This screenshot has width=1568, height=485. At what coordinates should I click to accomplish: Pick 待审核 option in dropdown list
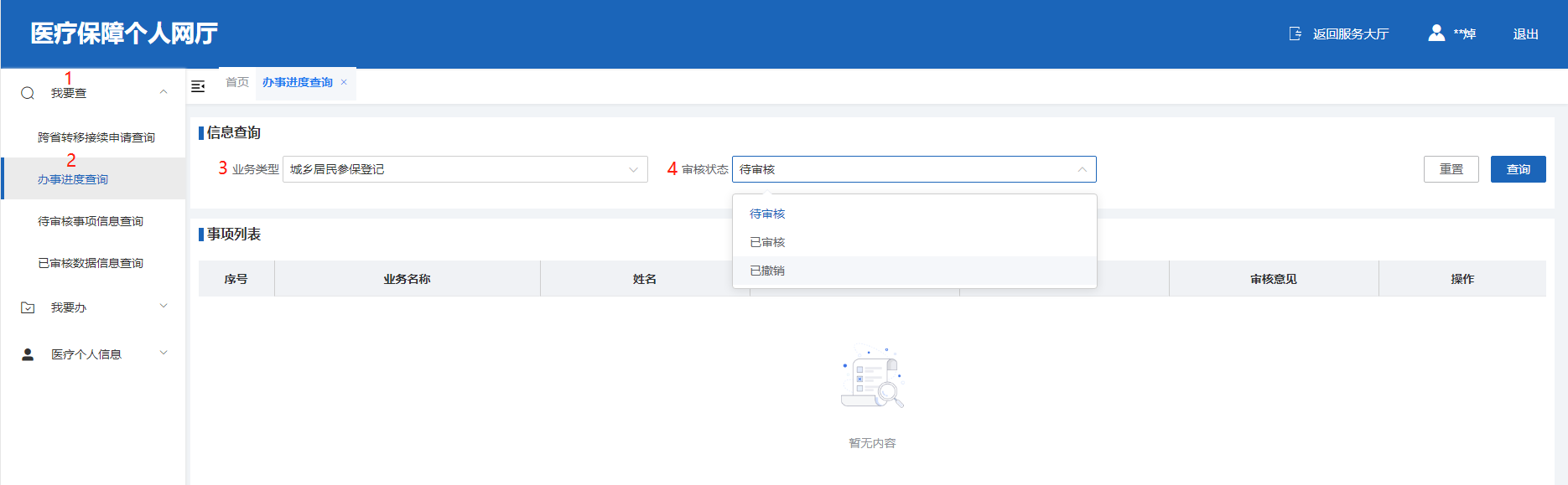[x=767, y=214]
